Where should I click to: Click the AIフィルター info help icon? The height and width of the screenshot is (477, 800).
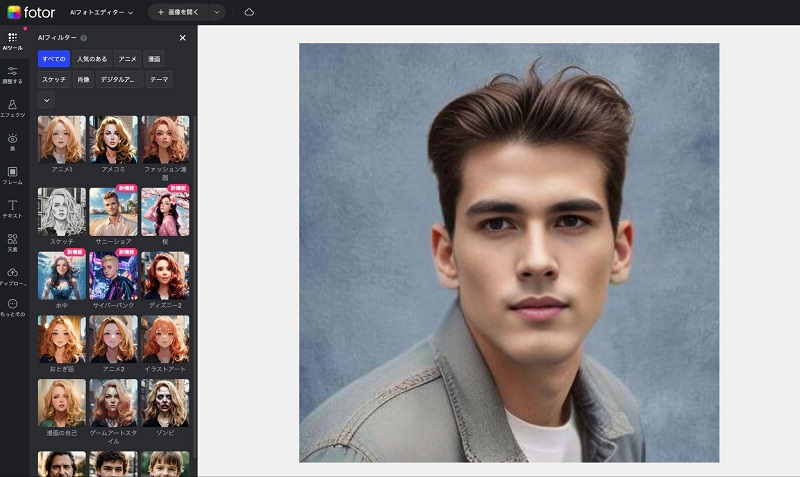(x=83, y=38)
